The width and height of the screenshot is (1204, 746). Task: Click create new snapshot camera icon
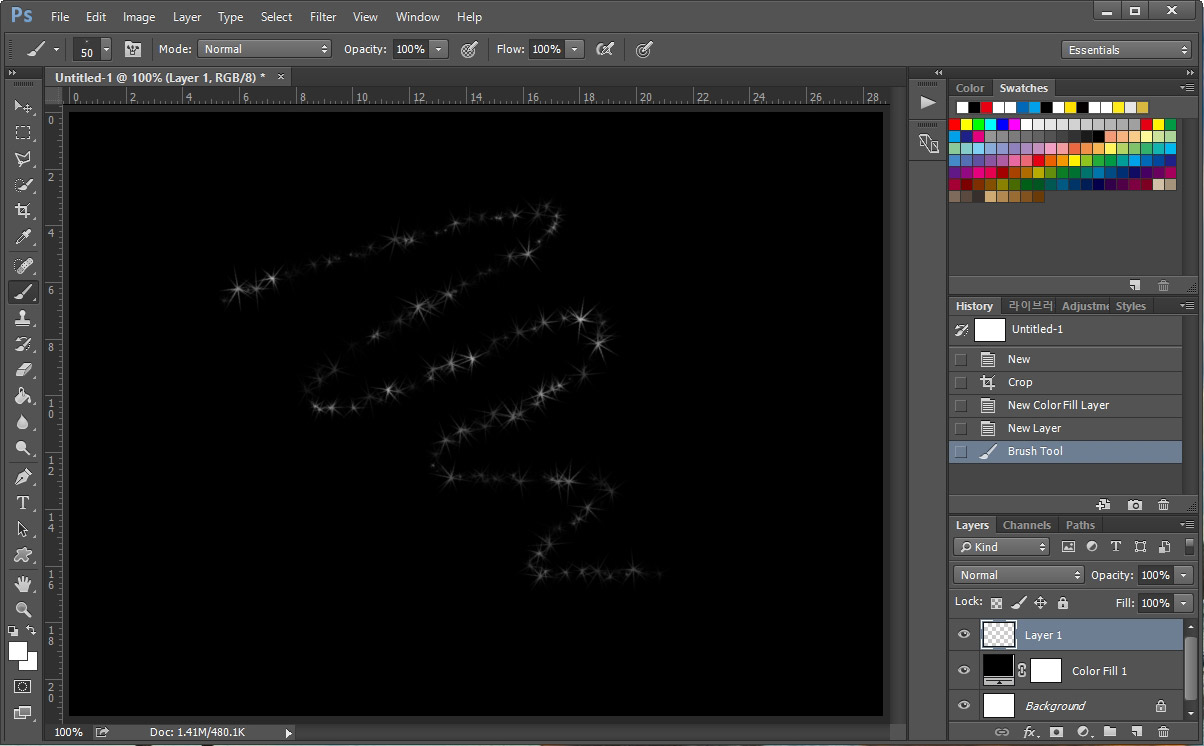1135,505
